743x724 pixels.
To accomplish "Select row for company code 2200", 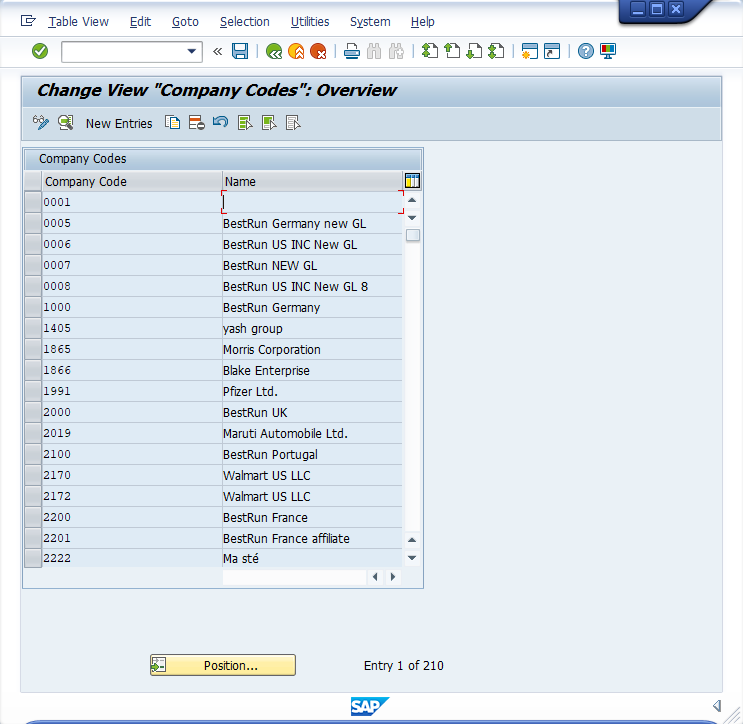I will [x=33, y=518].
